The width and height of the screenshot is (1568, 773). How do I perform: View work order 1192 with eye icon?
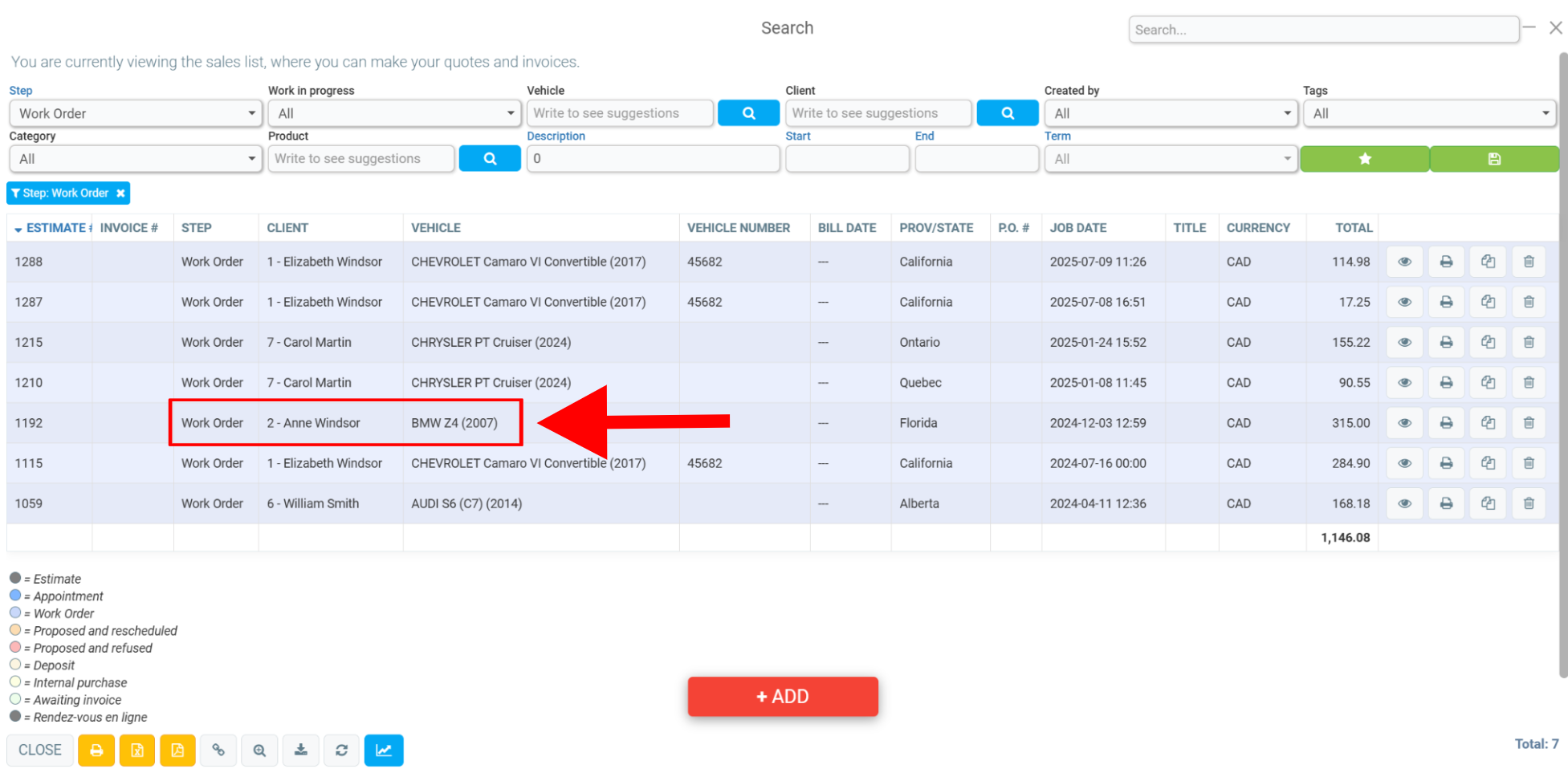(1404, 423)
